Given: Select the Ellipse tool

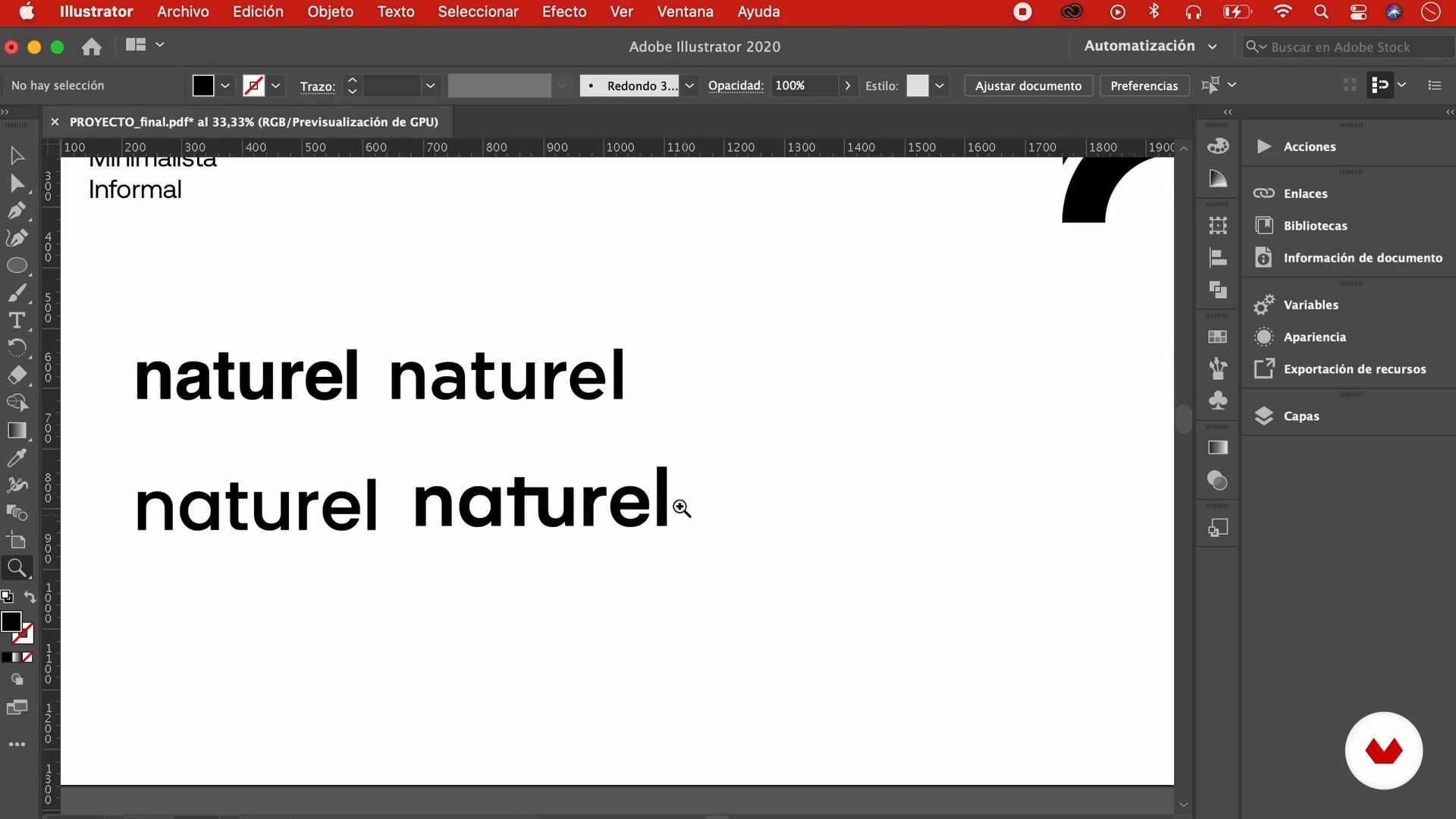Looking at the screenshot, I should [x=17, y=265].
